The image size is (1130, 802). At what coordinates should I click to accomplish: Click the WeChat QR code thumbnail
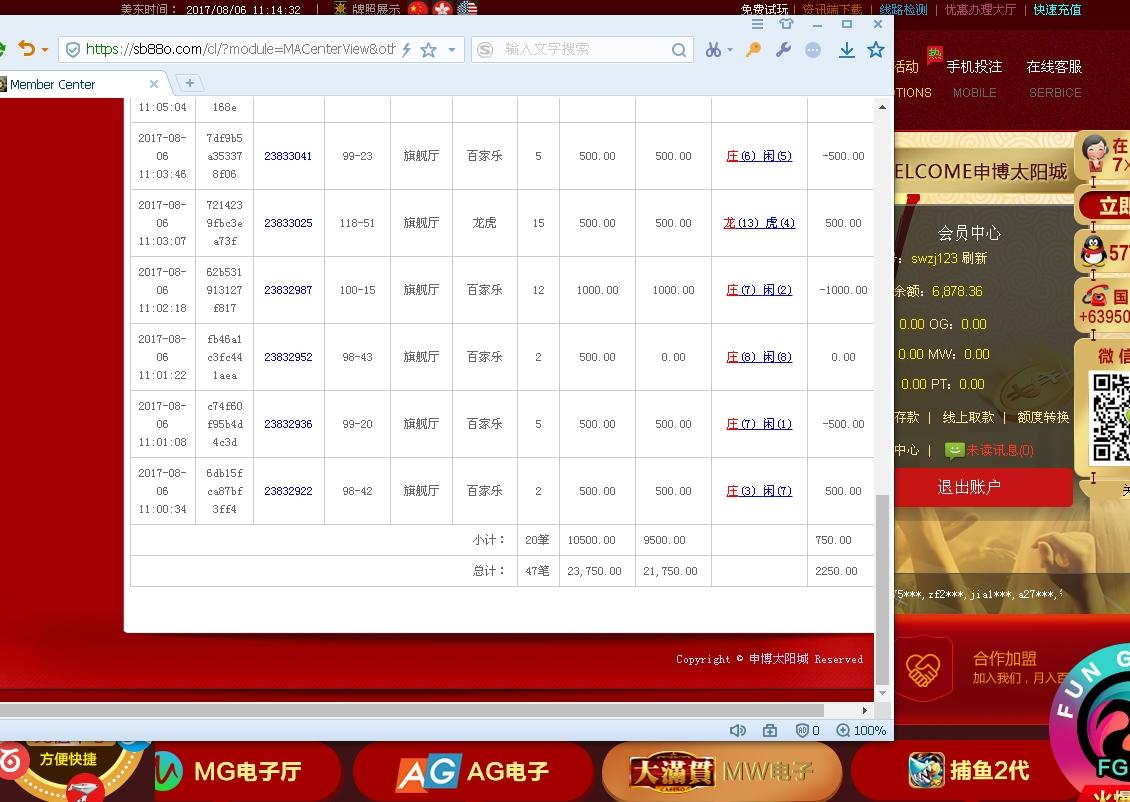[1113, 416]
